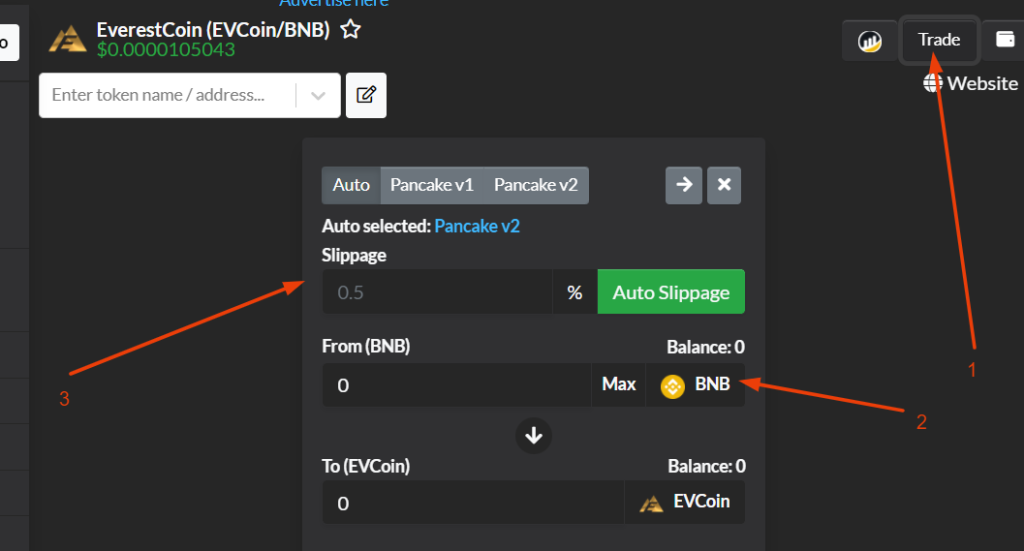1024x551 pixels.
Task: Focus the From (BNB) amount field
Action: pos(457,385)
